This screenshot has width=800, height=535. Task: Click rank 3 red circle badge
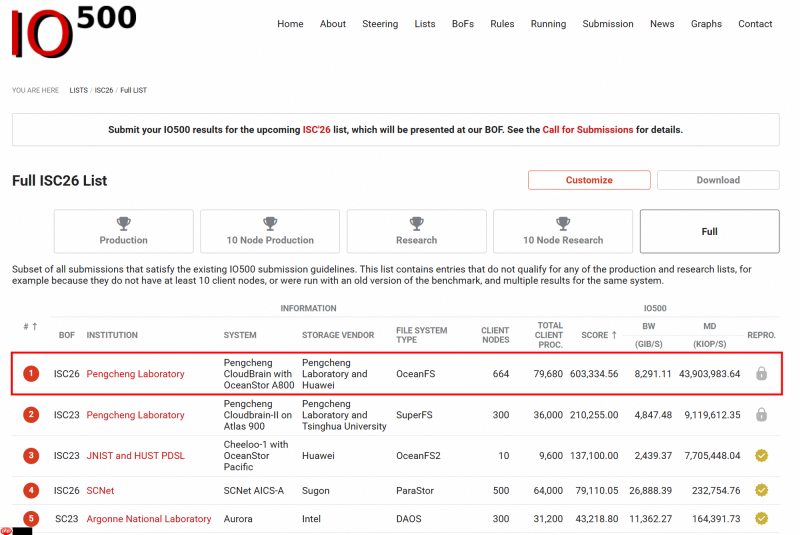click(31, 455)
